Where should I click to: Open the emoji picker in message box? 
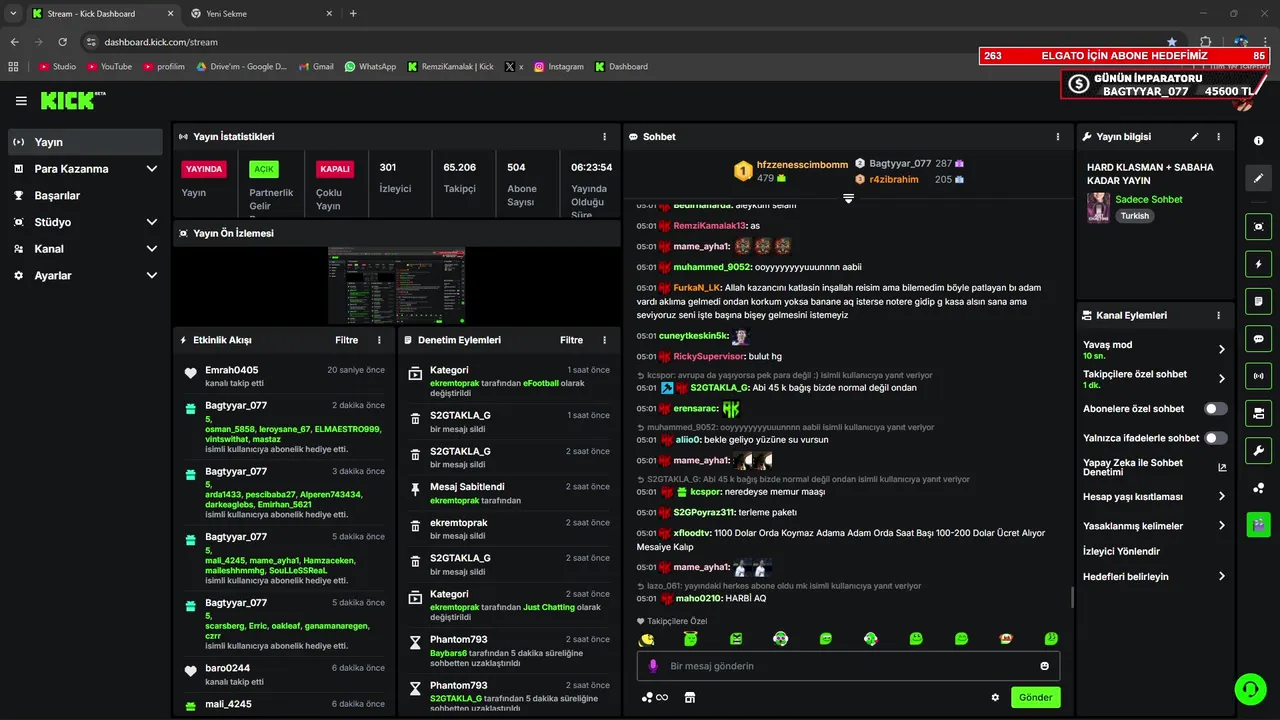click(x=1044, y=666)
